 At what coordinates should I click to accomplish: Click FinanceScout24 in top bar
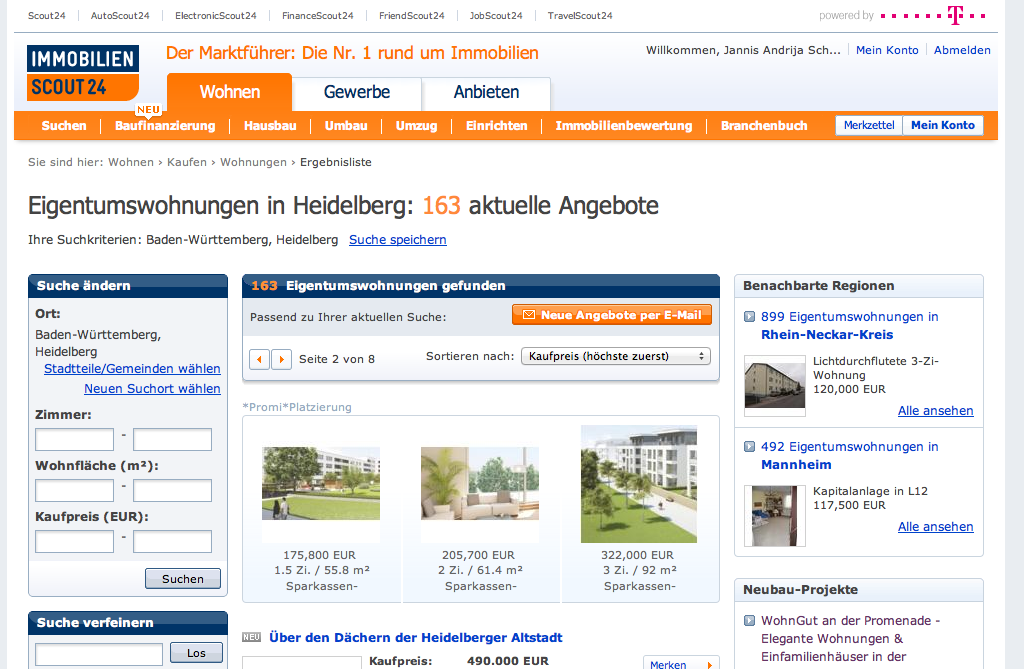click(317, 16)
